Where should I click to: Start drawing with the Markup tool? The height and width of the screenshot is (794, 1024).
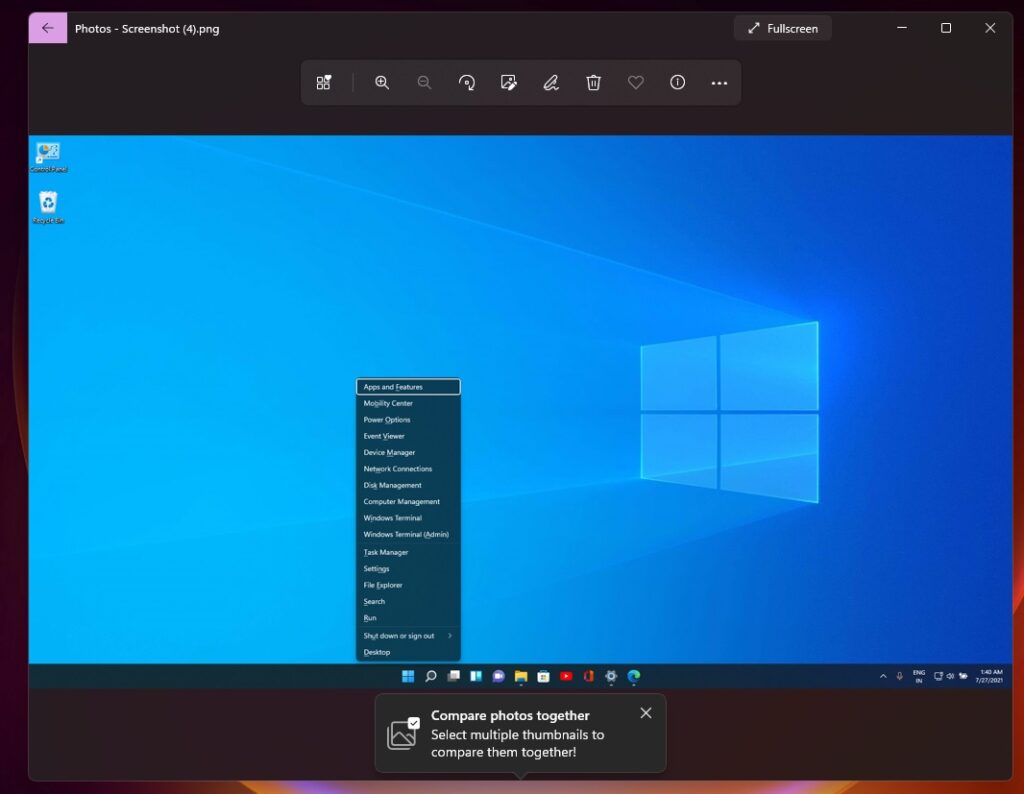tap(550, 82)
